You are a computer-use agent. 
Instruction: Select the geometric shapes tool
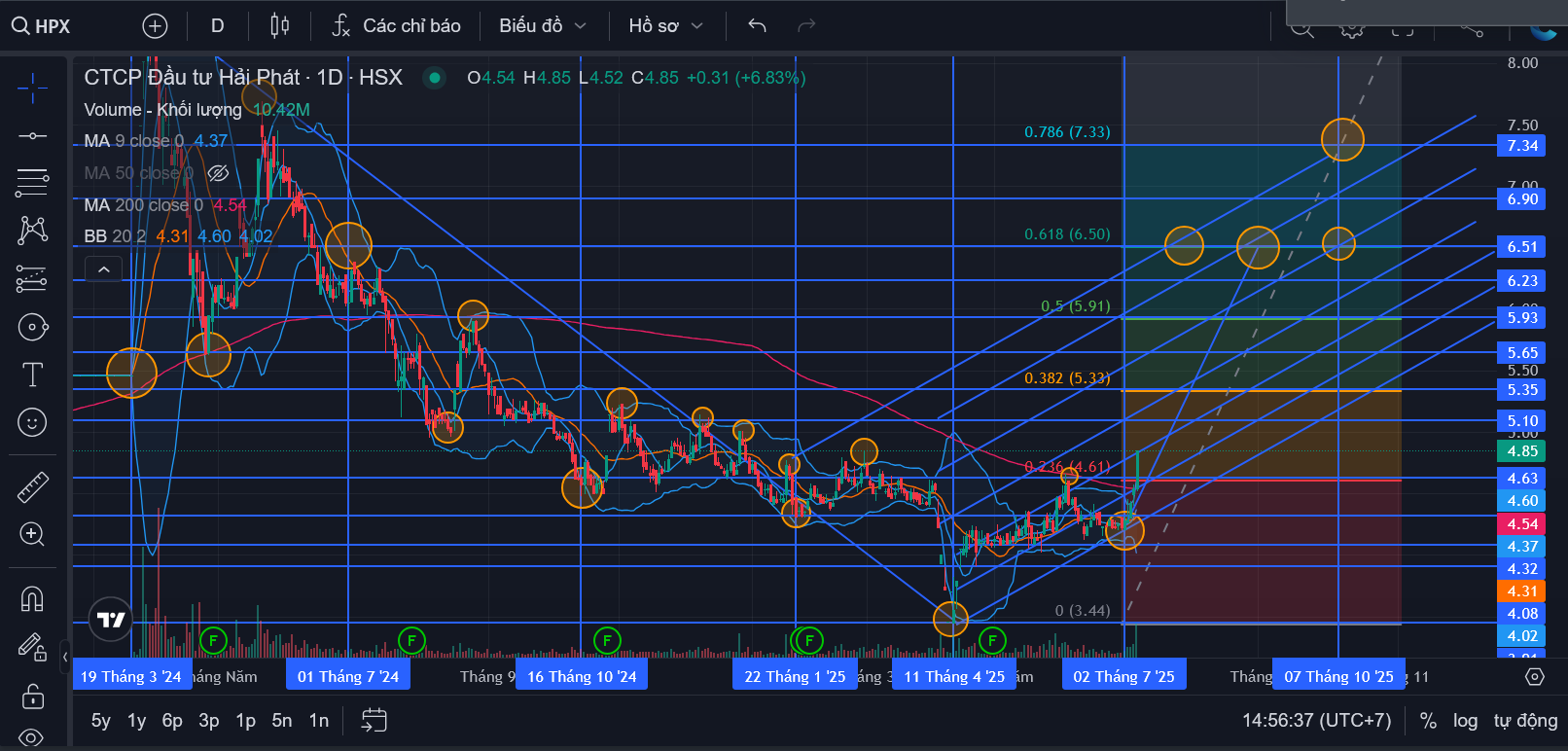pos(32,327)
